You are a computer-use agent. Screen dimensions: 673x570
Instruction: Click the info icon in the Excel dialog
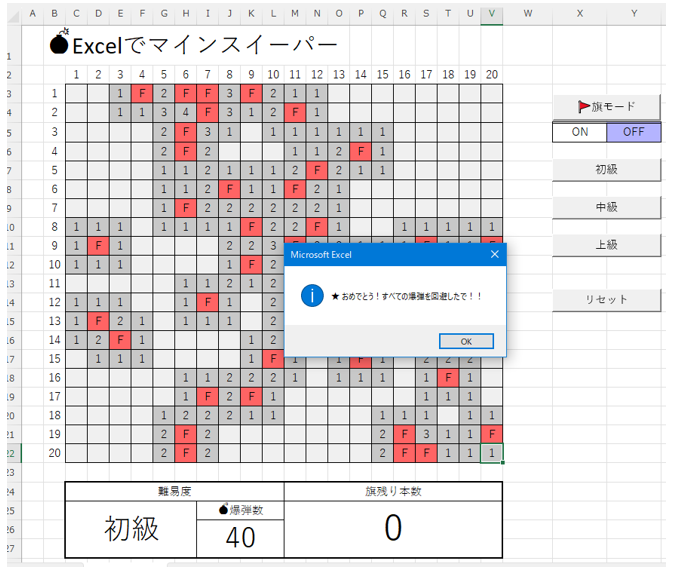[x=312, y=296]
